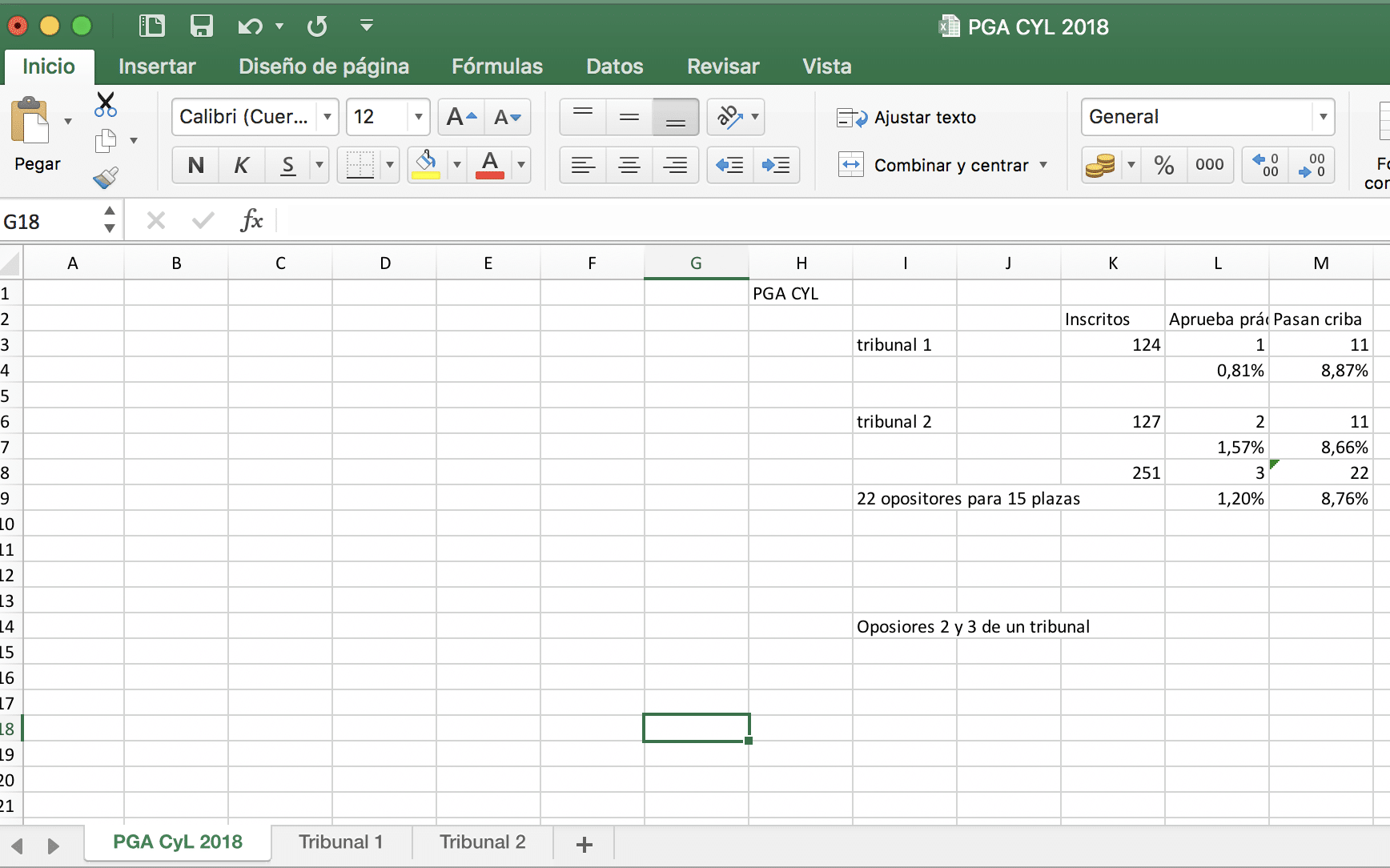Apply percent style format
Viewport: 1390px width, 868px height.
point(1163,165)
